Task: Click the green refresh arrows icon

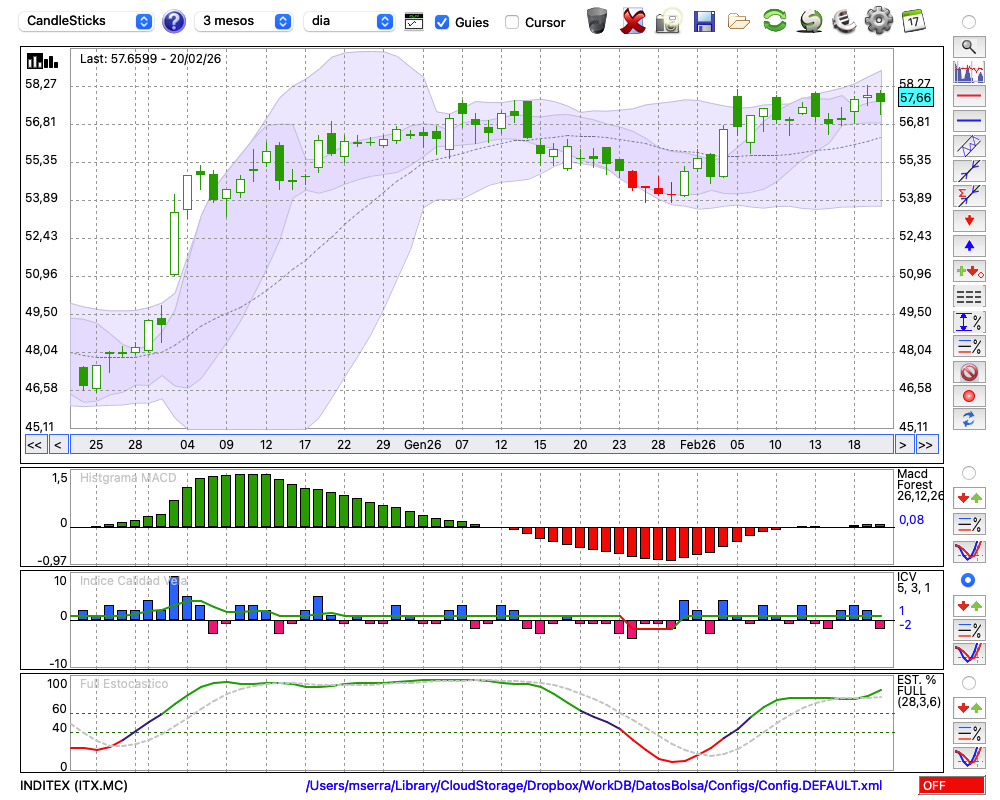Action: tap(774, 21)
